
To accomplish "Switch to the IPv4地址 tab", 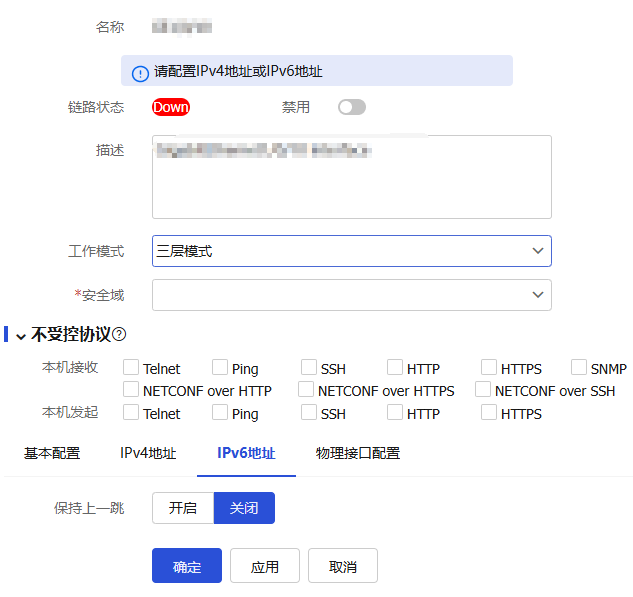I will 148,453.
